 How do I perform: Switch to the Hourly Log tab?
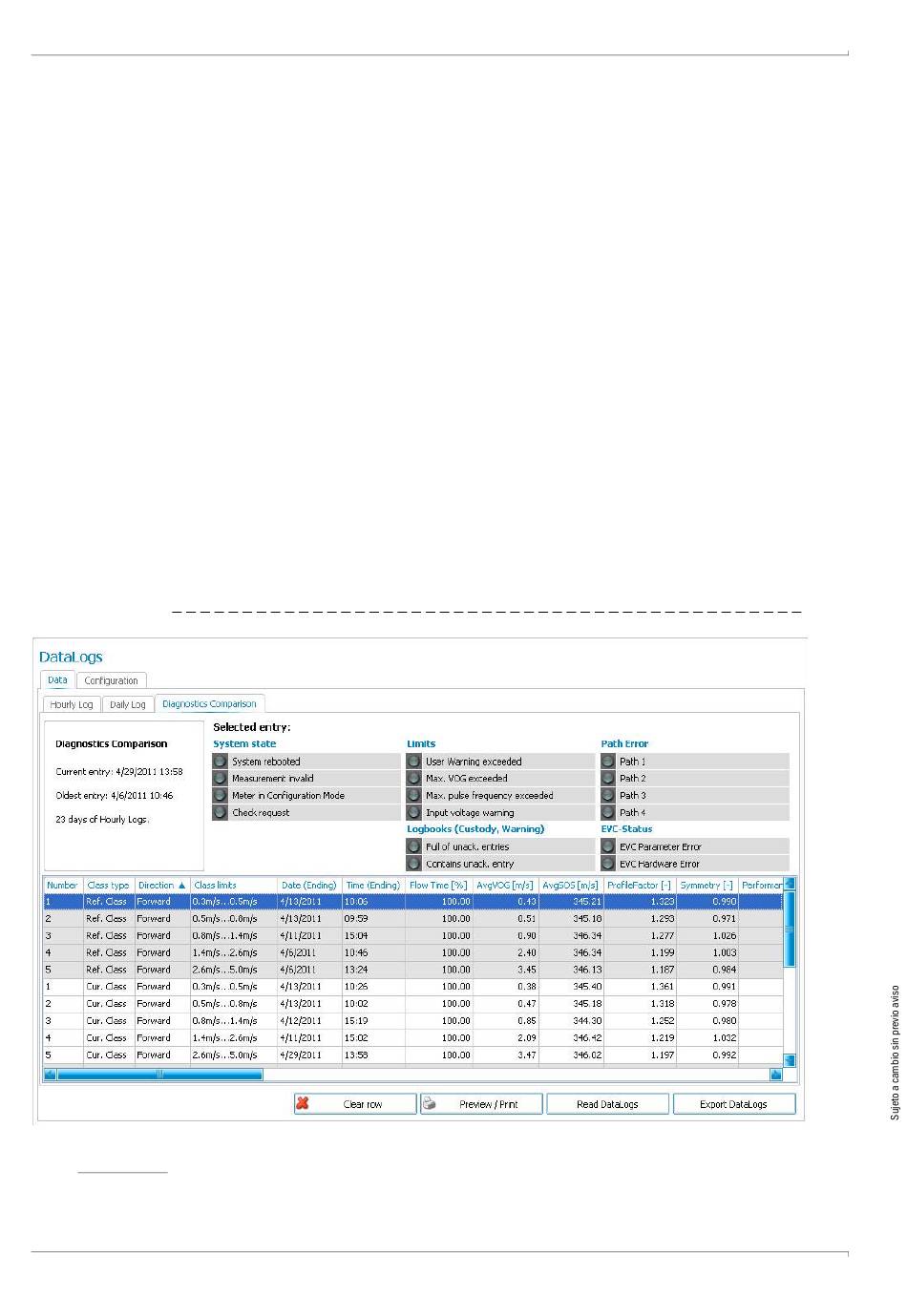(x=72, y=704)
